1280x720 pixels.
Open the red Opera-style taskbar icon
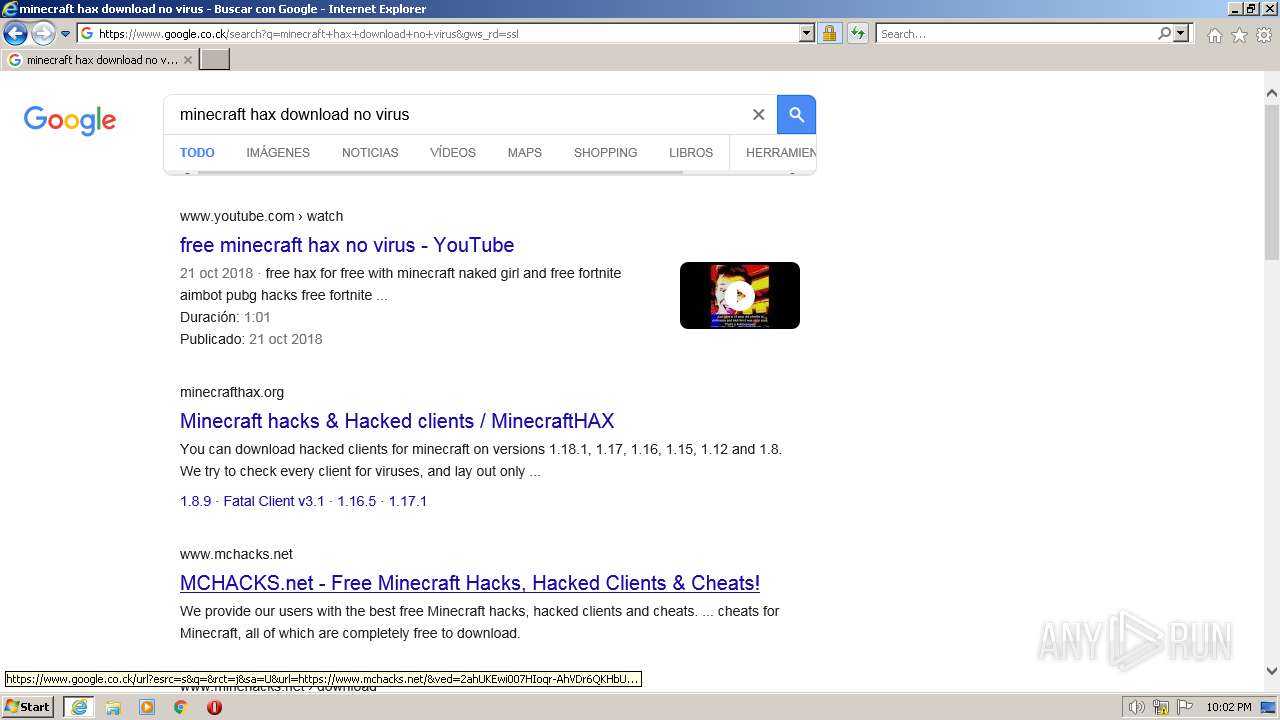pyautogui.click(x=214, y=707)
